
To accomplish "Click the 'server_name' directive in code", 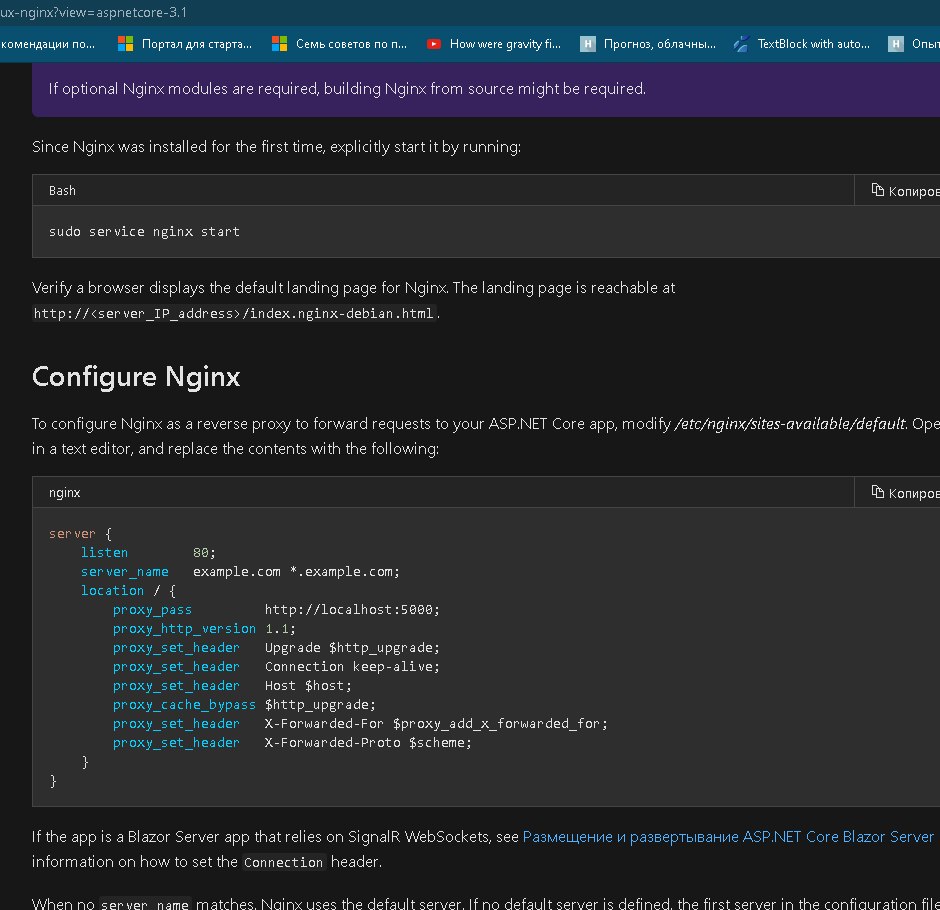I will pyautogui.click(x=125, y=572).
